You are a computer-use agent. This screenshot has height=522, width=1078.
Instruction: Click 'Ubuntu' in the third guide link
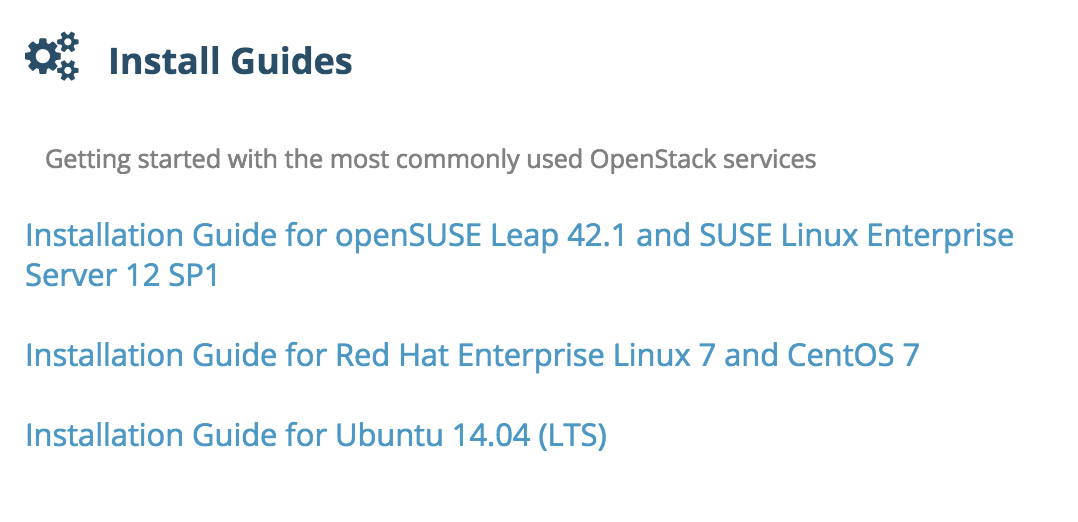(x=389, y=435)
